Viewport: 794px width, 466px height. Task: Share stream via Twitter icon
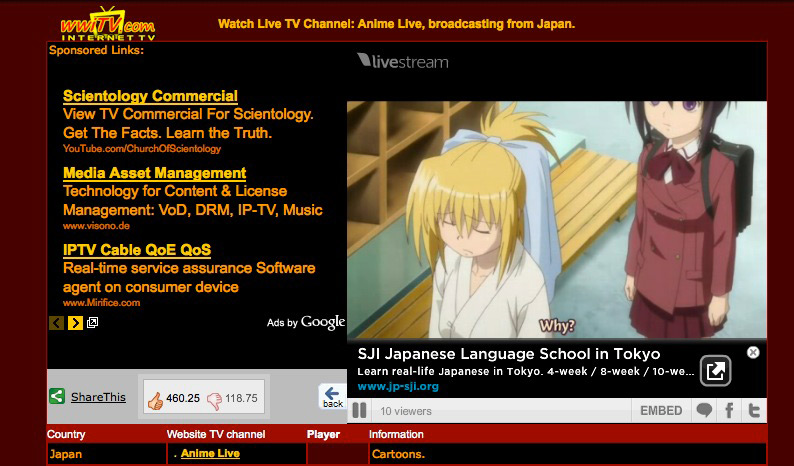click(x=754, y=411)
